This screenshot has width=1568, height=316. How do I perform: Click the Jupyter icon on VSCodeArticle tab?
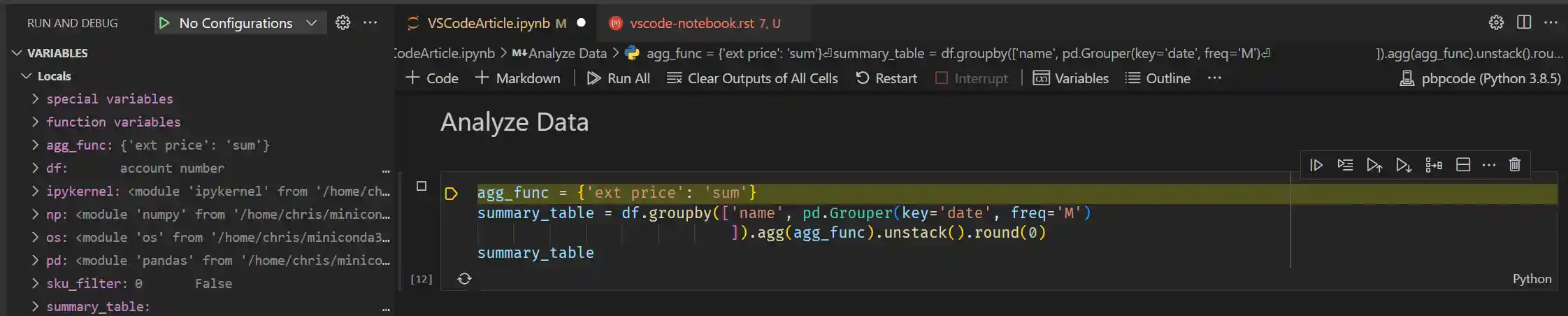pyautogui.click(x=413, y=23)
